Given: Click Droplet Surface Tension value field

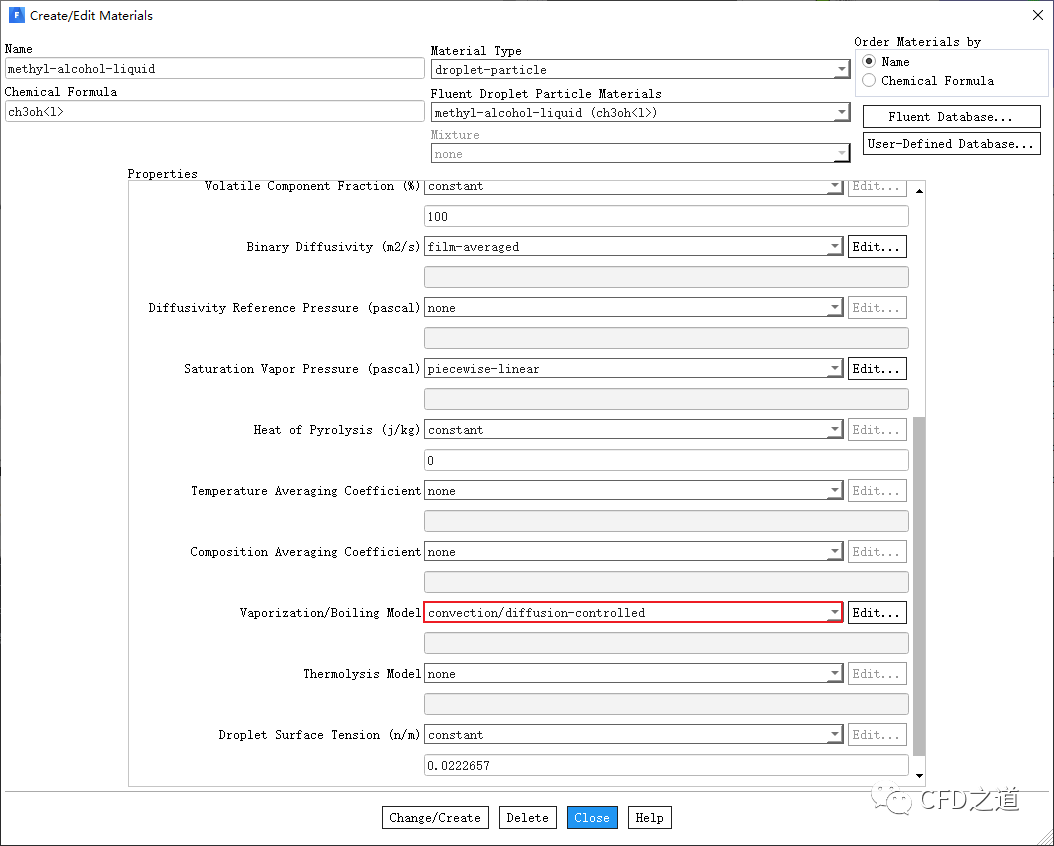Looking at the screenshot, I should pyautogui.click(x=665, y=766).
